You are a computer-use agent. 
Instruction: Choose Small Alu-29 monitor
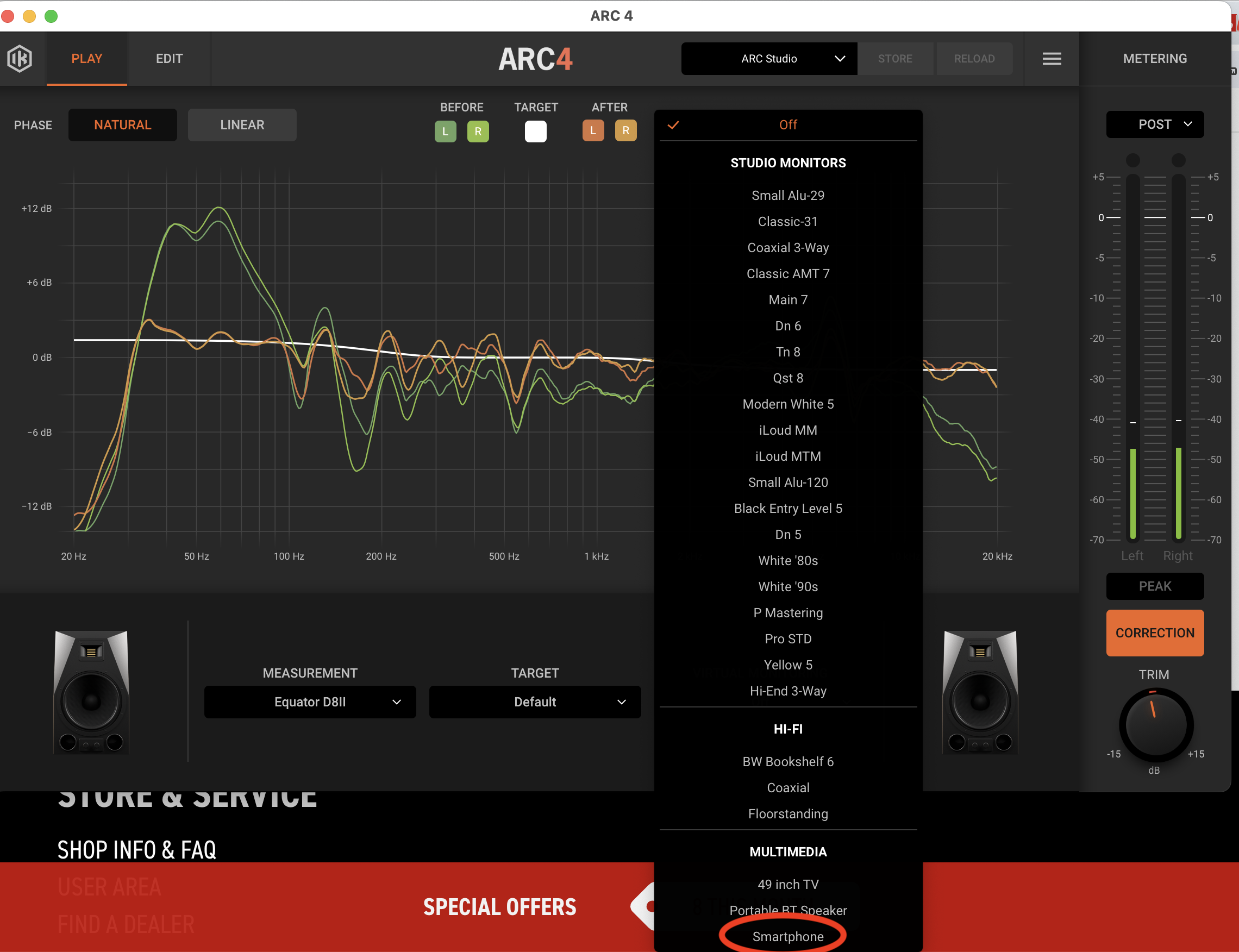(x=788, y=196)
